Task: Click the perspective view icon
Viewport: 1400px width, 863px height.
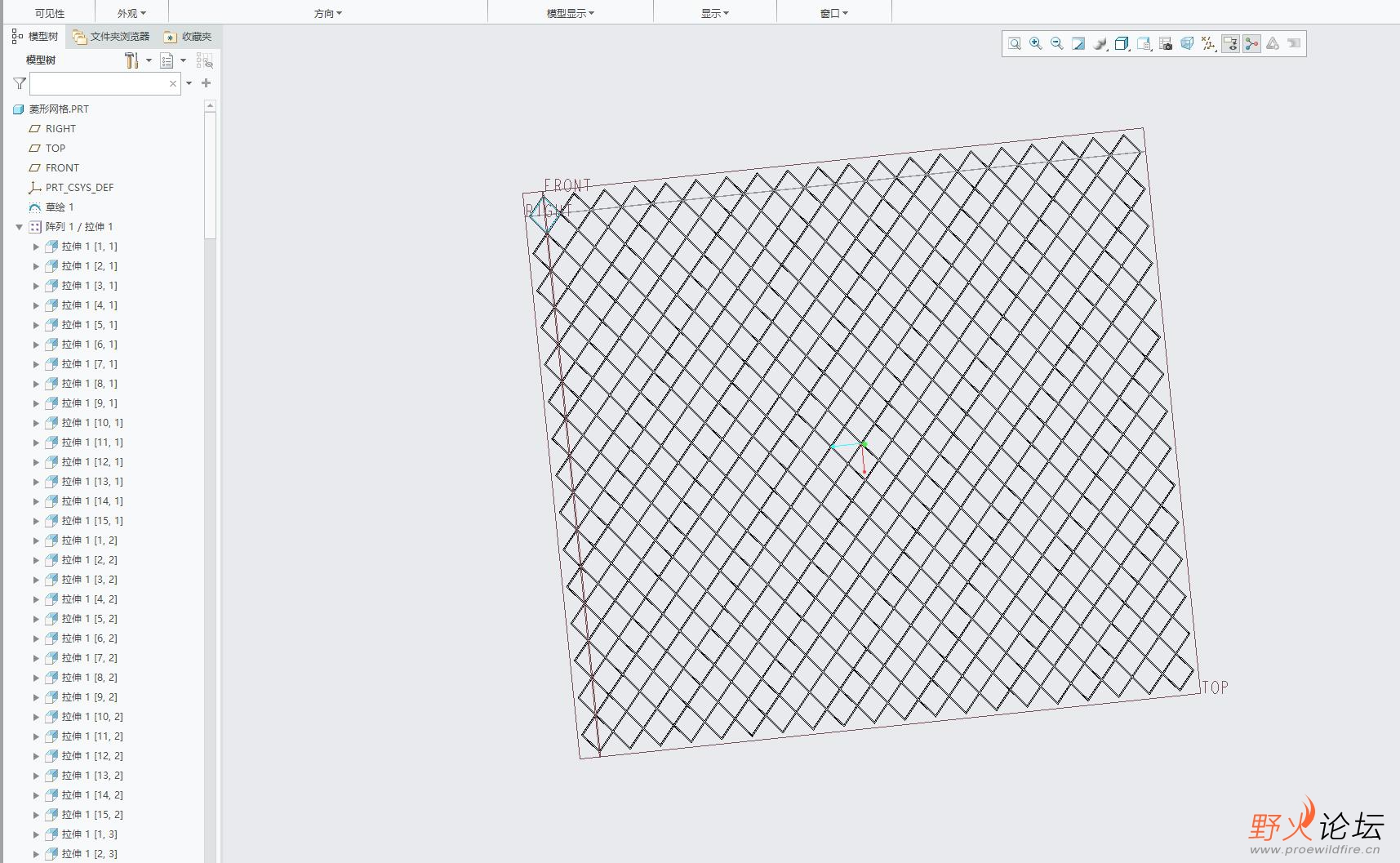Action: tap(1187, 44)
